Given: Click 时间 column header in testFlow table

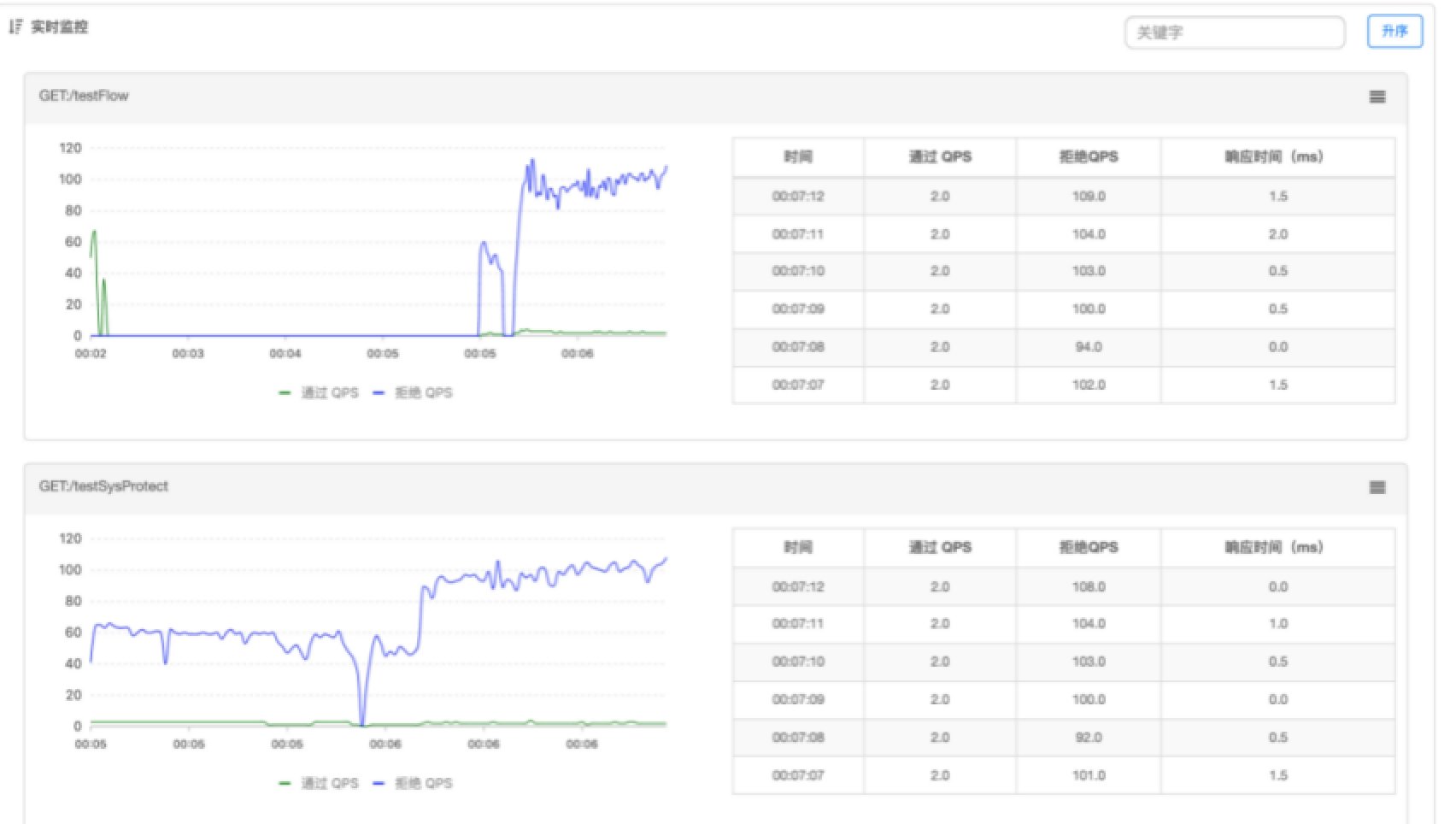Looking at the screenshot, I should click(x=798, y=157).
